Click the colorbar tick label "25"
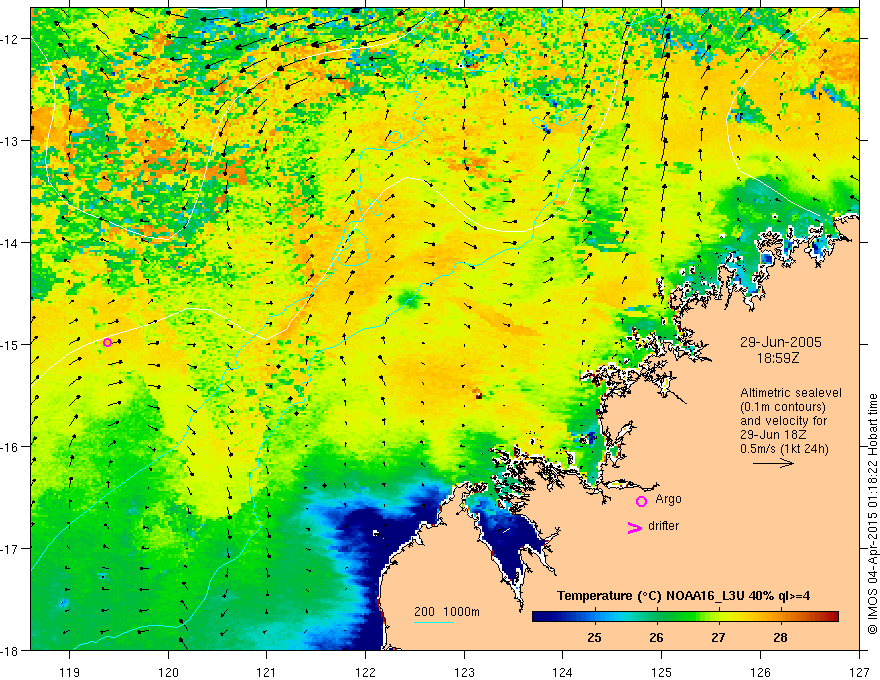Viewport: 880px width, 680px height. [x=594, y=637]
